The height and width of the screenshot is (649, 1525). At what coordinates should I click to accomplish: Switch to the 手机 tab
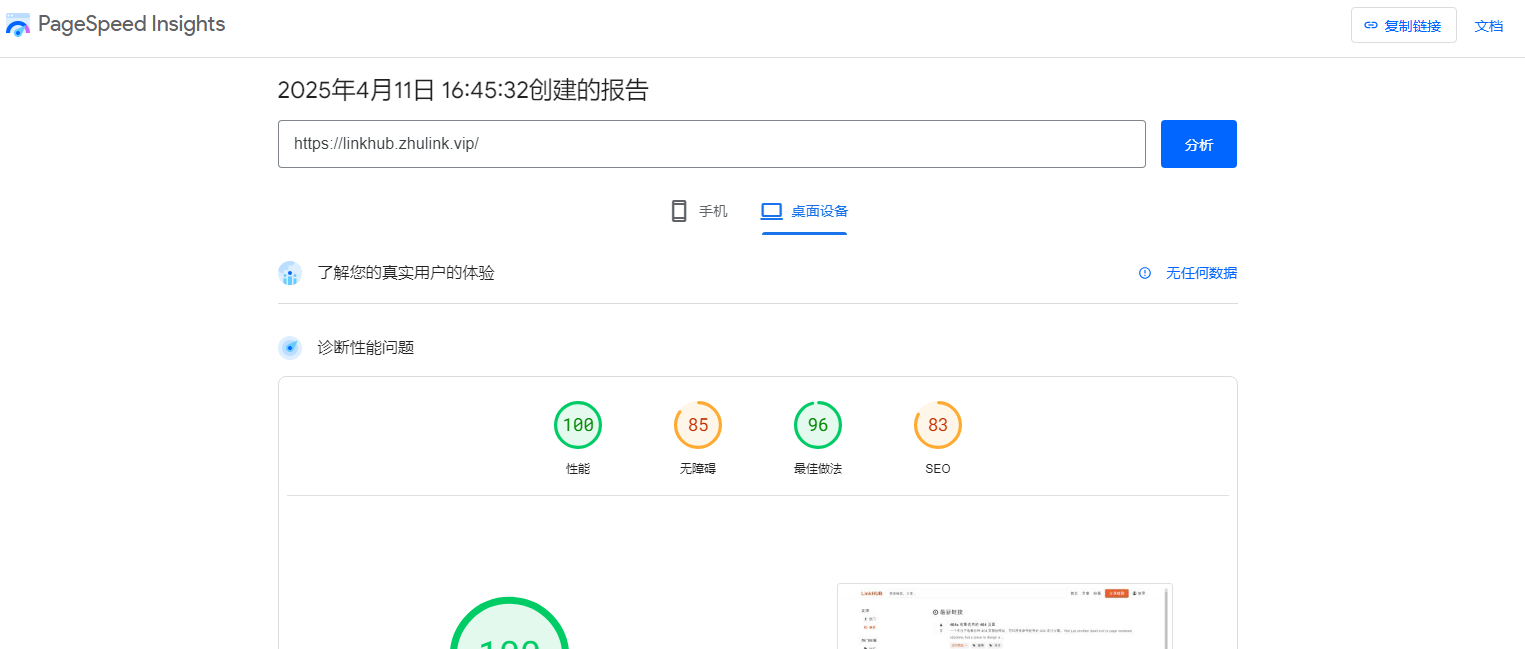pyautogui.click(x=698, y=211)
